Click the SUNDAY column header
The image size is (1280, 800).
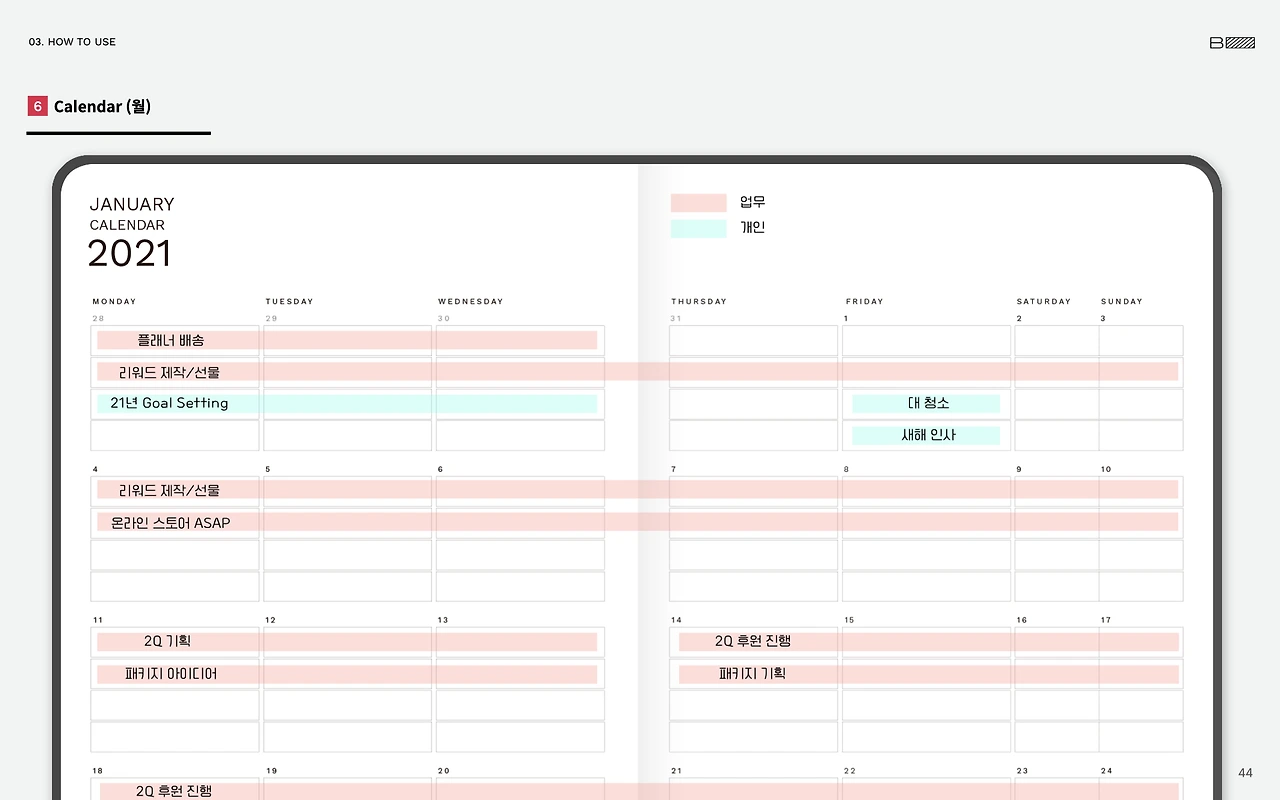pos(1122,301)
